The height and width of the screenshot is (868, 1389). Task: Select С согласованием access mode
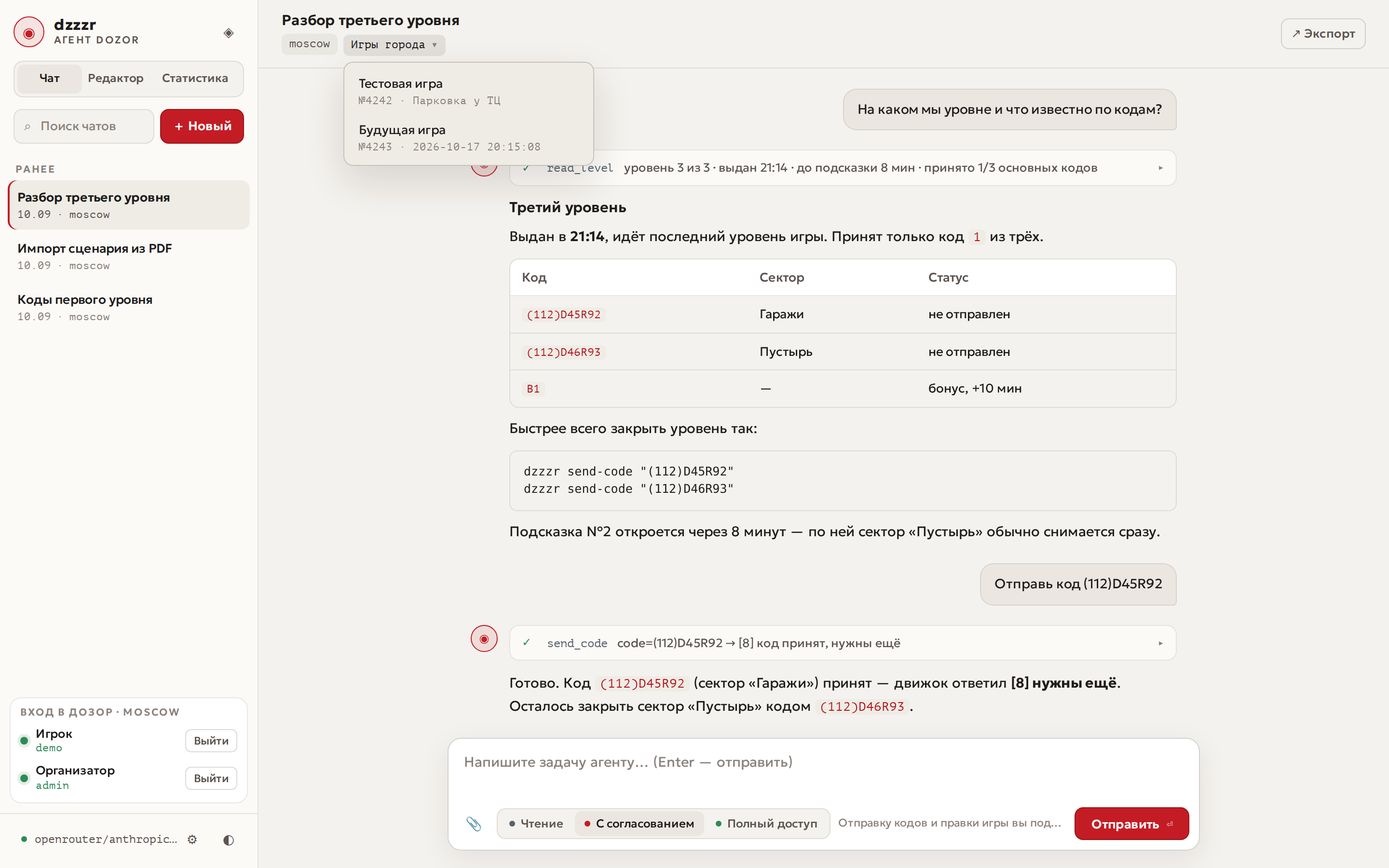pyautogui.click(x=639, y=823)
